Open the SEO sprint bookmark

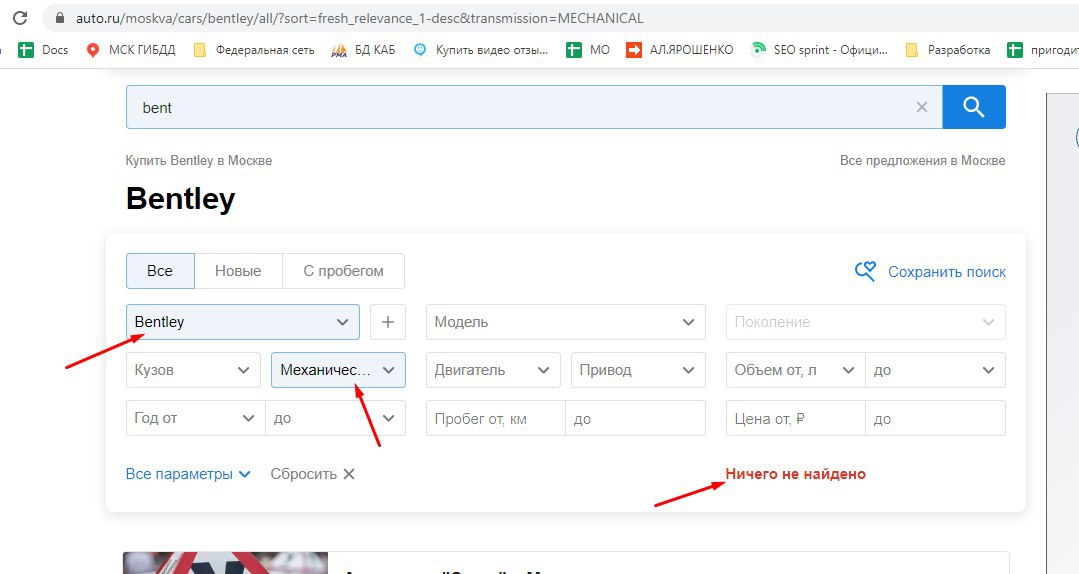coord(819,50)
